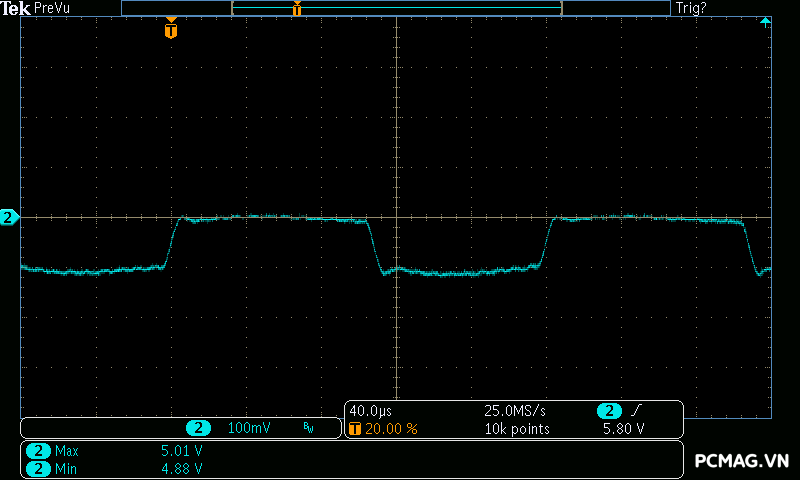Click the 25.0MS/s sample rate readout

[x=515, y=411]
